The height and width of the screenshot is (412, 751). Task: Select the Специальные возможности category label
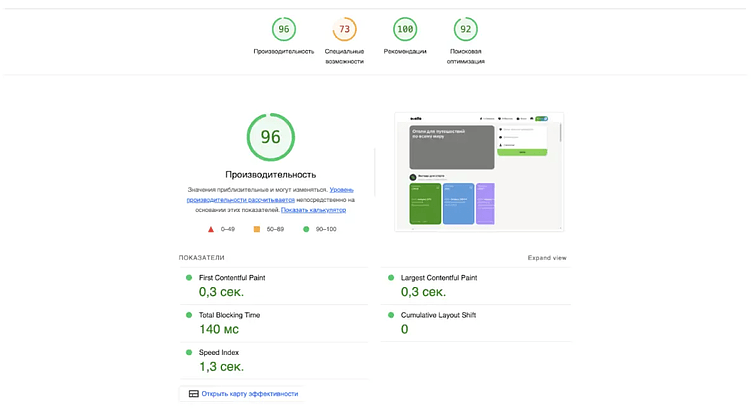pyautogui.click(x=344, y=56)
